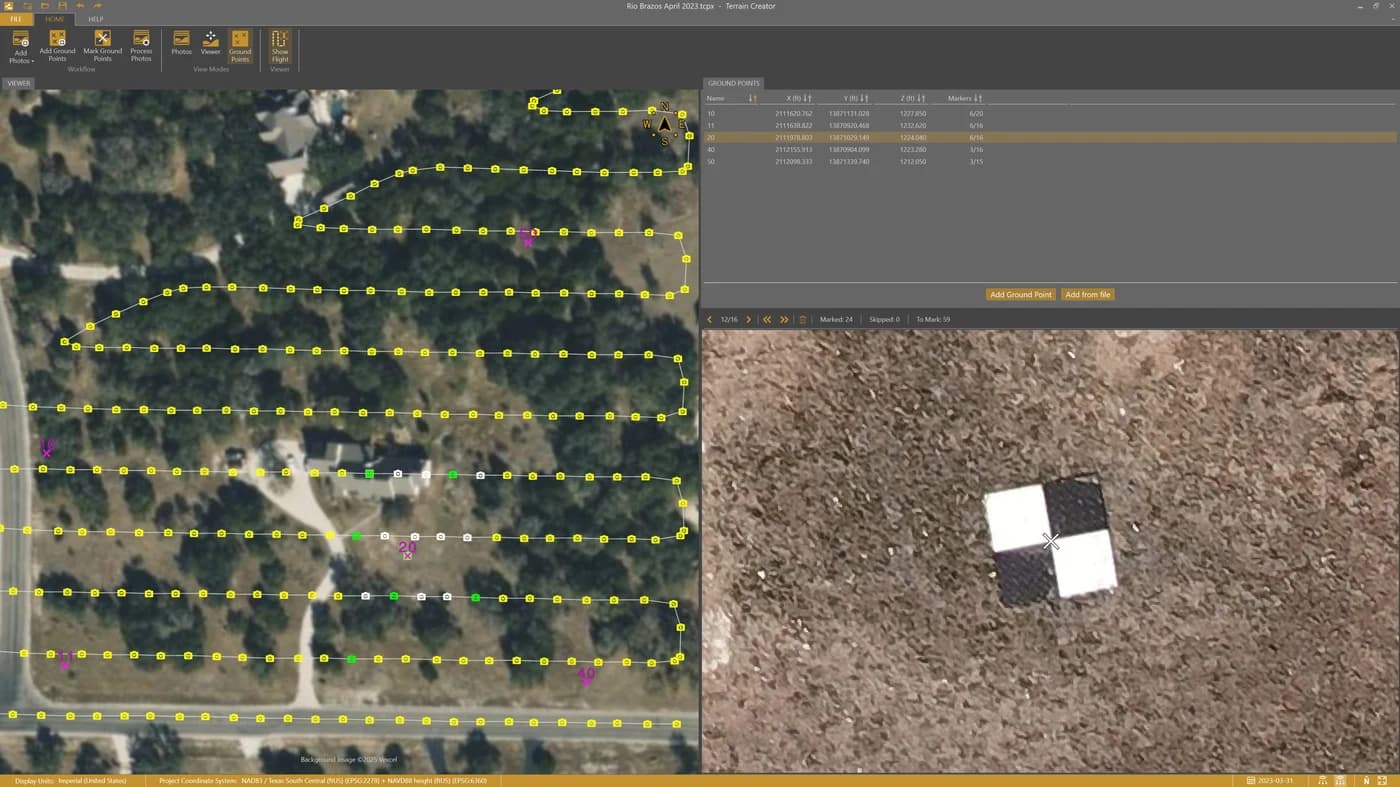Click the Add Ground Points ribbon icon

[57, 47]
